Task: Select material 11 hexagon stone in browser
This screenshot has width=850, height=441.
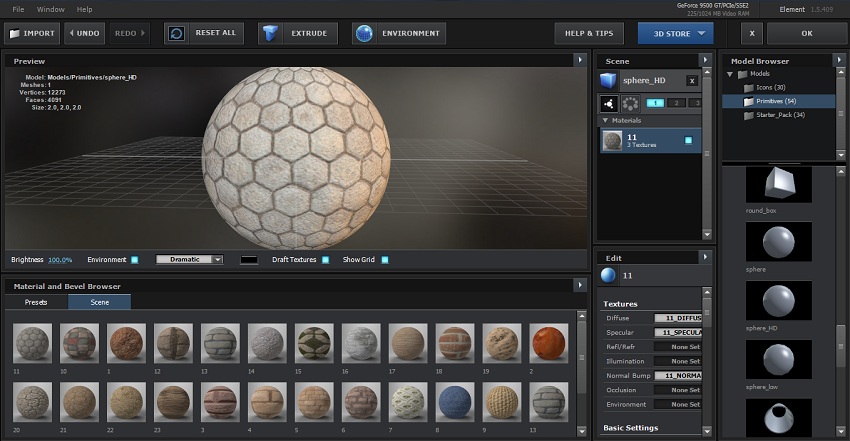Action: [32, 343]
